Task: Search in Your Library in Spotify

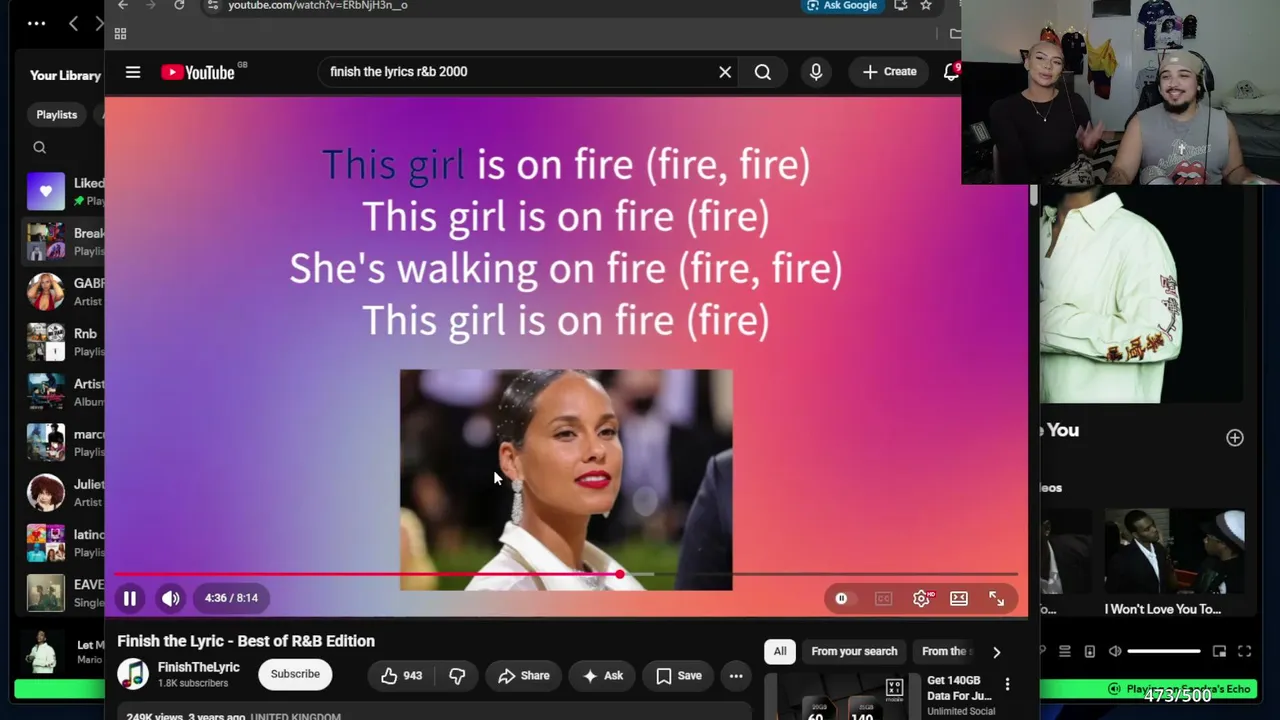Action: click(40, 148)
